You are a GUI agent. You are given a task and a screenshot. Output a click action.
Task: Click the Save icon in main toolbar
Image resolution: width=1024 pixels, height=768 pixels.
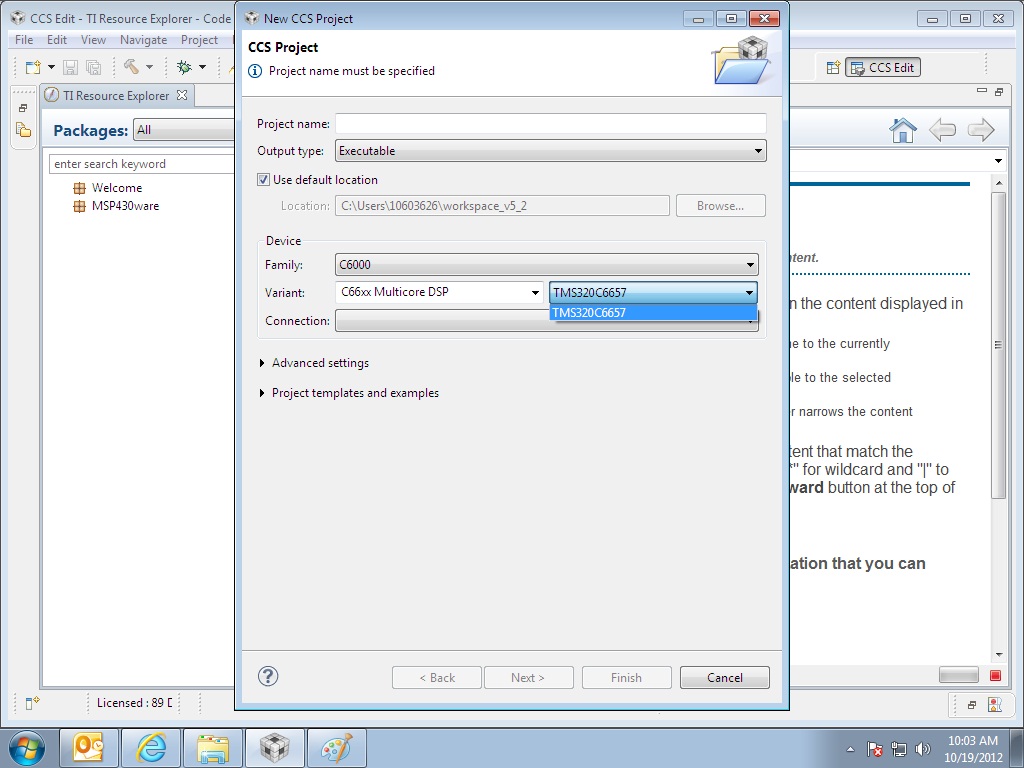coord(71,67)
